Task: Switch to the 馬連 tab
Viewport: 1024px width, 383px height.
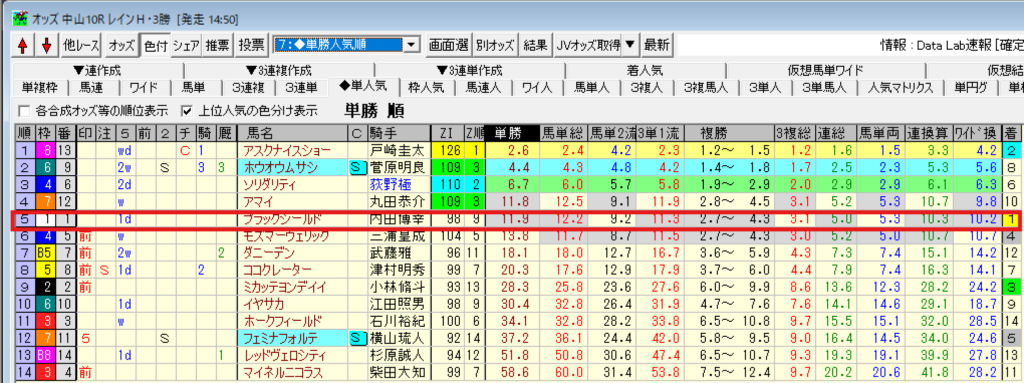Action: (90, 86)
